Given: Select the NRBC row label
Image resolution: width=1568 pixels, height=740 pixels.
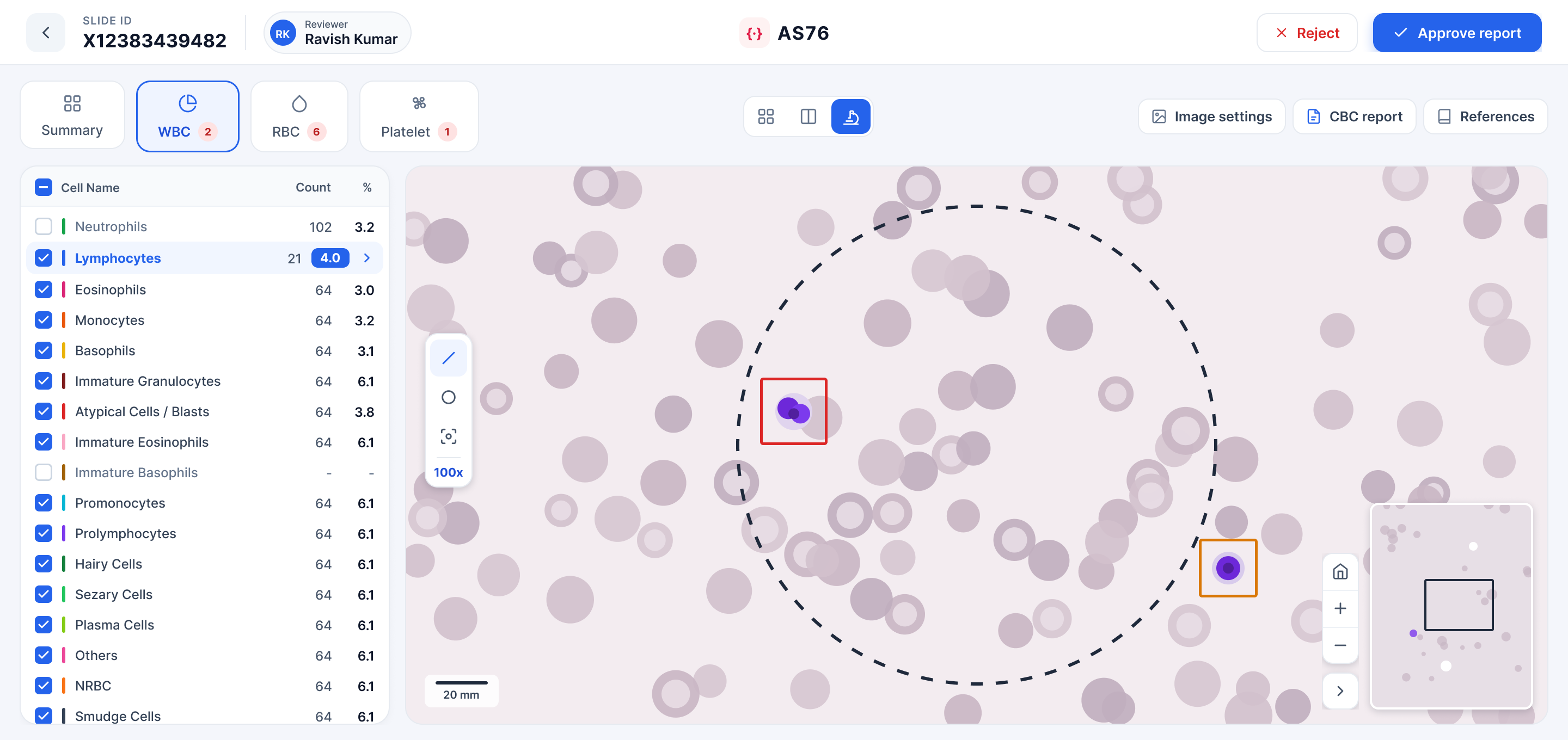Looking at the screenshot, I should click(93, 686).
